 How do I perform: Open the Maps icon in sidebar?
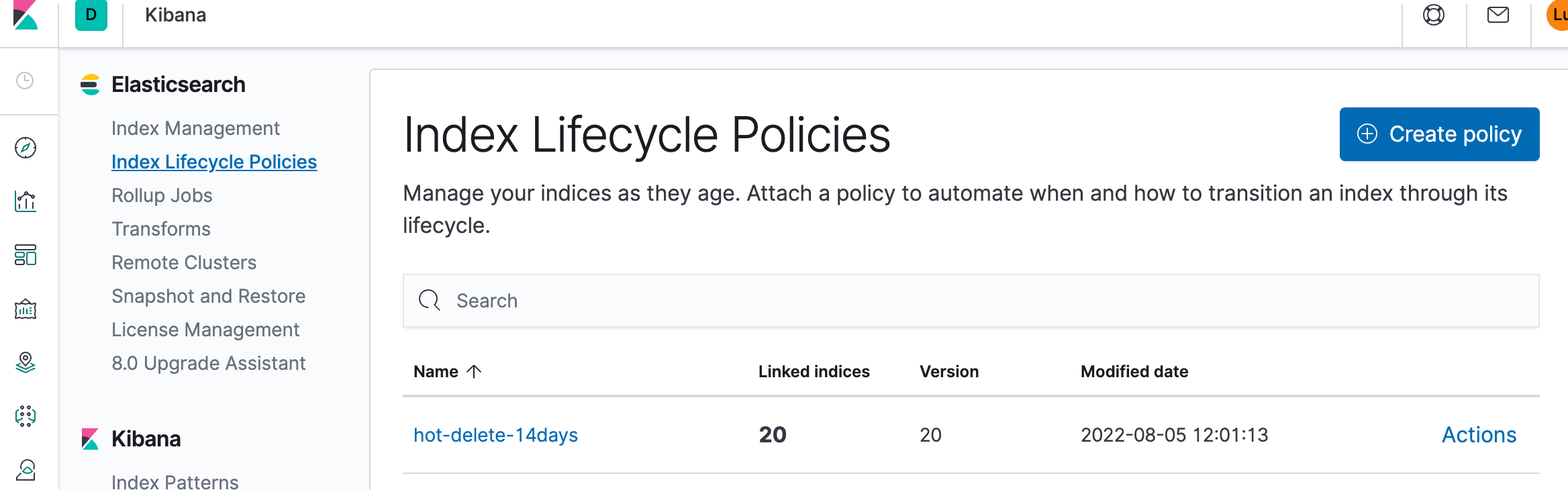[26, 362]
